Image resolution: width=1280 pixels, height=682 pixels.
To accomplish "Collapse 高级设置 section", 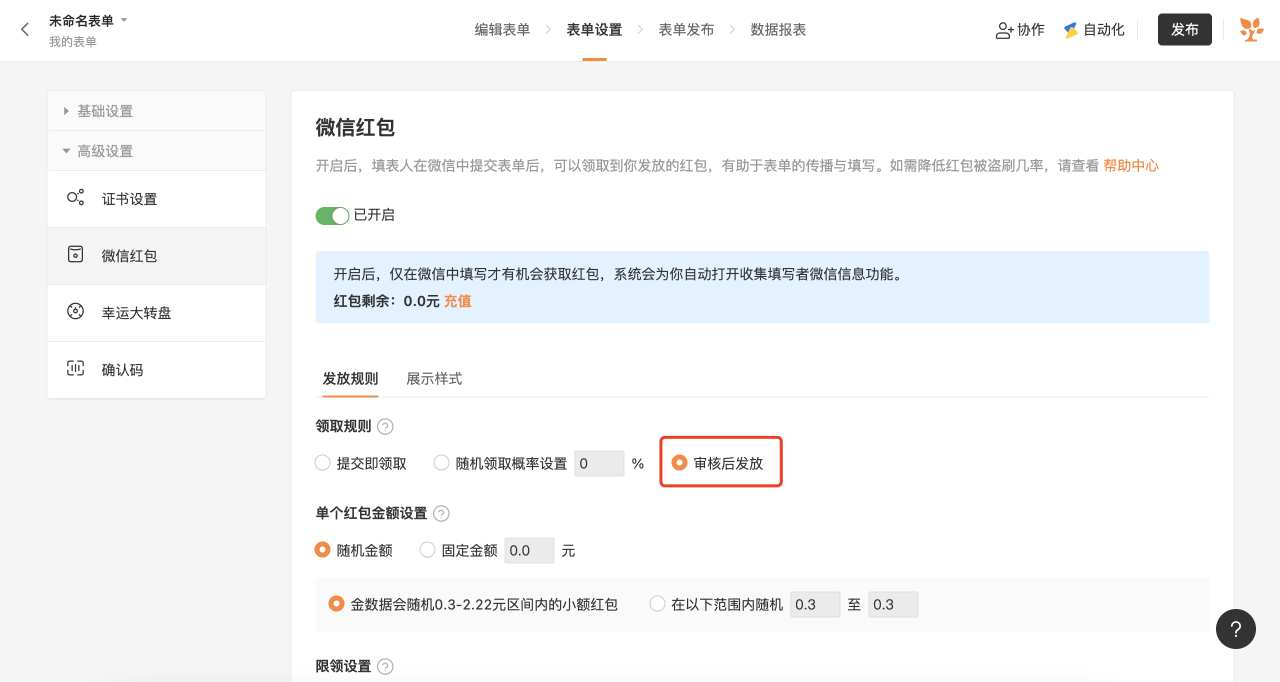I will 157,151.
